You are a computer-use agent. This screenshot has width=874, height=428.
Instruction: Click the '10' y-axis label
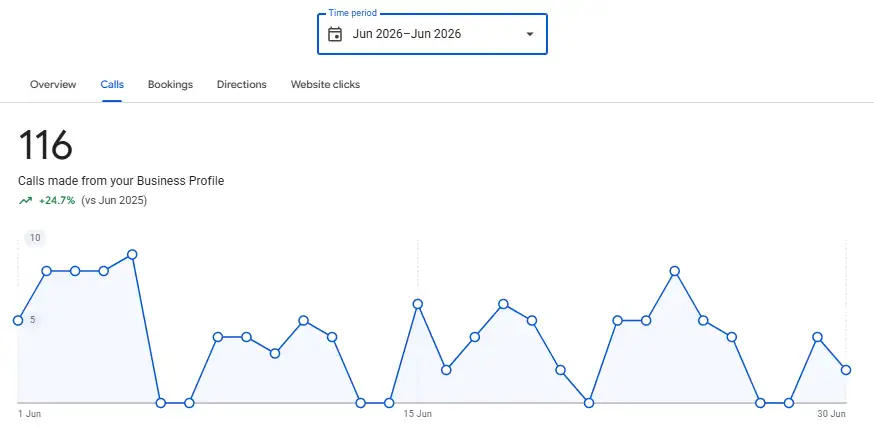click(35, 238)
